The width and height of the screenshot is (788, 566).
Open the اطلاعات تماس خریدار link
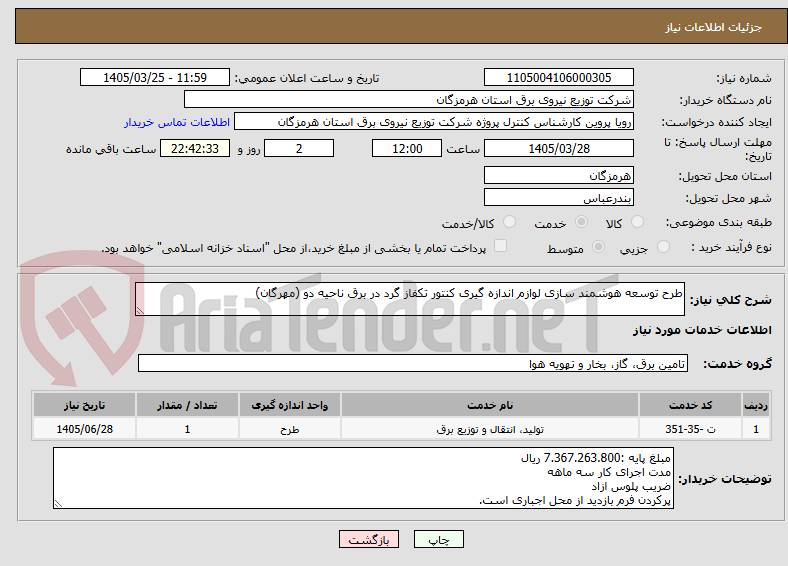[x=177, y=122]
